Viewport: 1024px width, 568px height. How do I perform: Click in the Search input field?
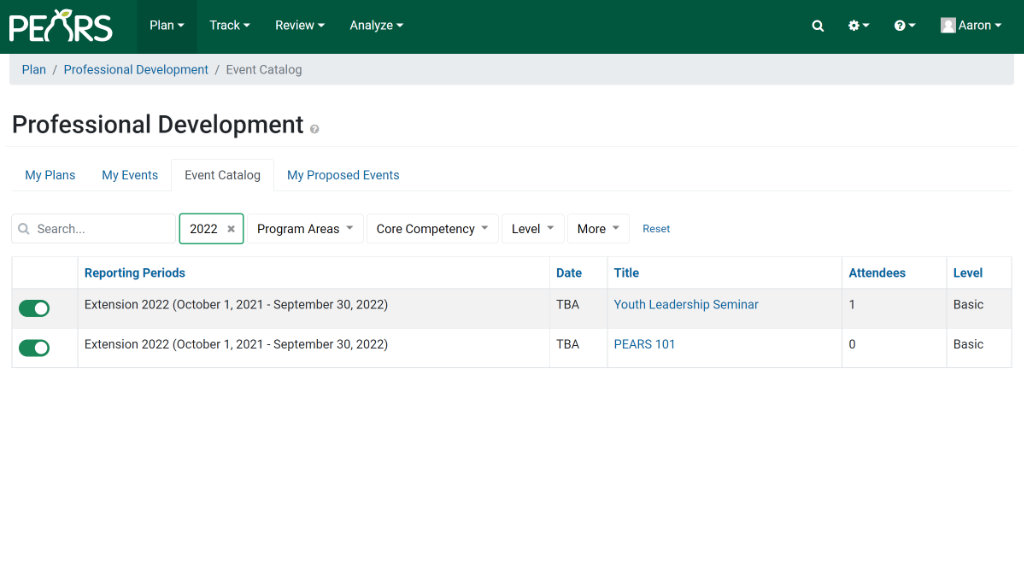pos(100,229)
